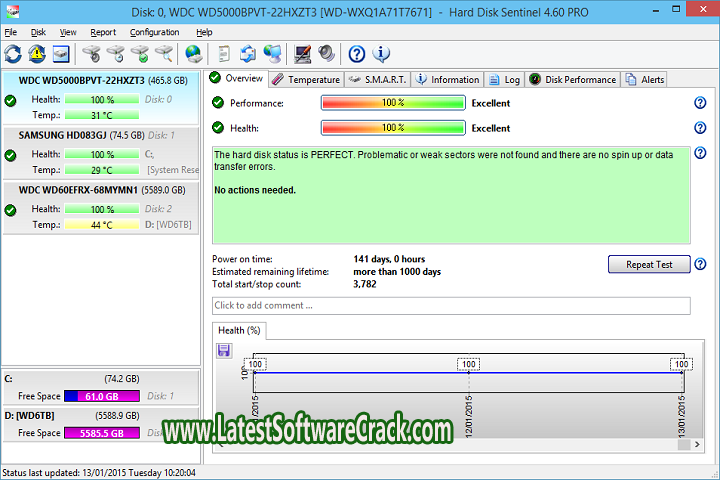Click the computer with pen configuration icon

tap(303, 54)
